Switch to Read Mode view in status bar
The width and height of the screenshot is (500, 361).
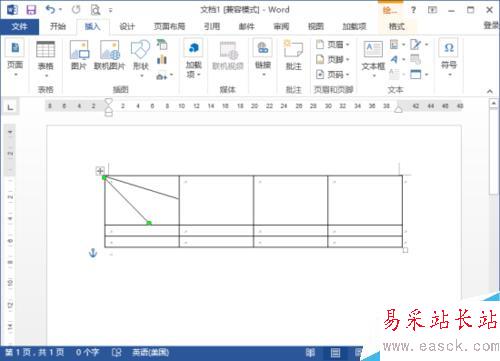(x=310, y=352)
